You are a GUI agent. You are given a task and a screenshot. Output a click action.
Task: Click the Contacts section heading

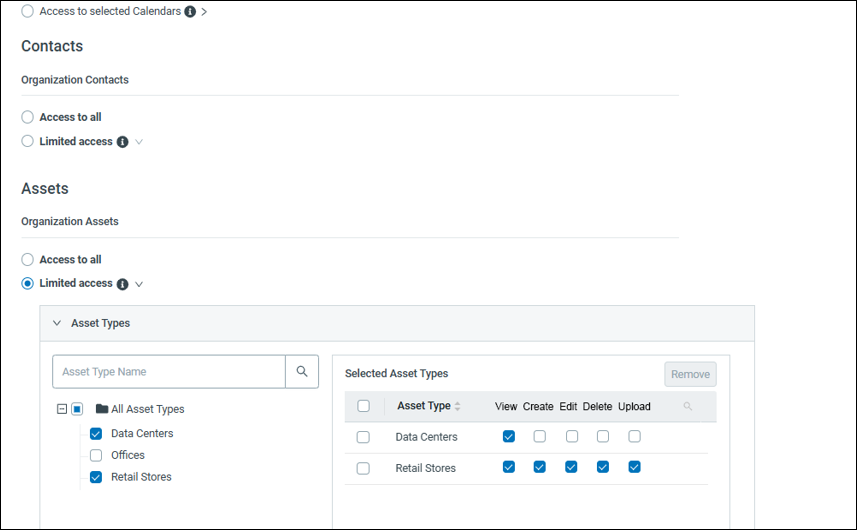tap(52, 46)
